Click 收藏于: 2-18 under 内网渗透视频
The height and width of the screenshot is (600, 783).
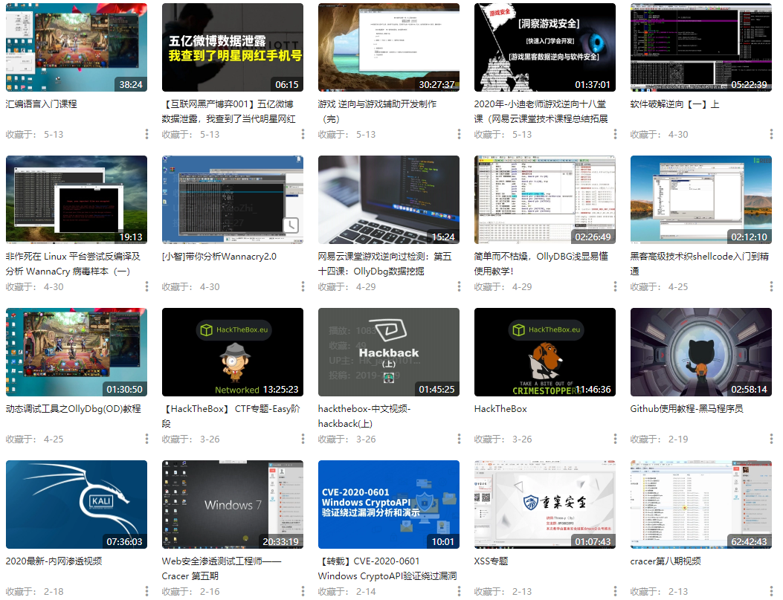(34, 592)
